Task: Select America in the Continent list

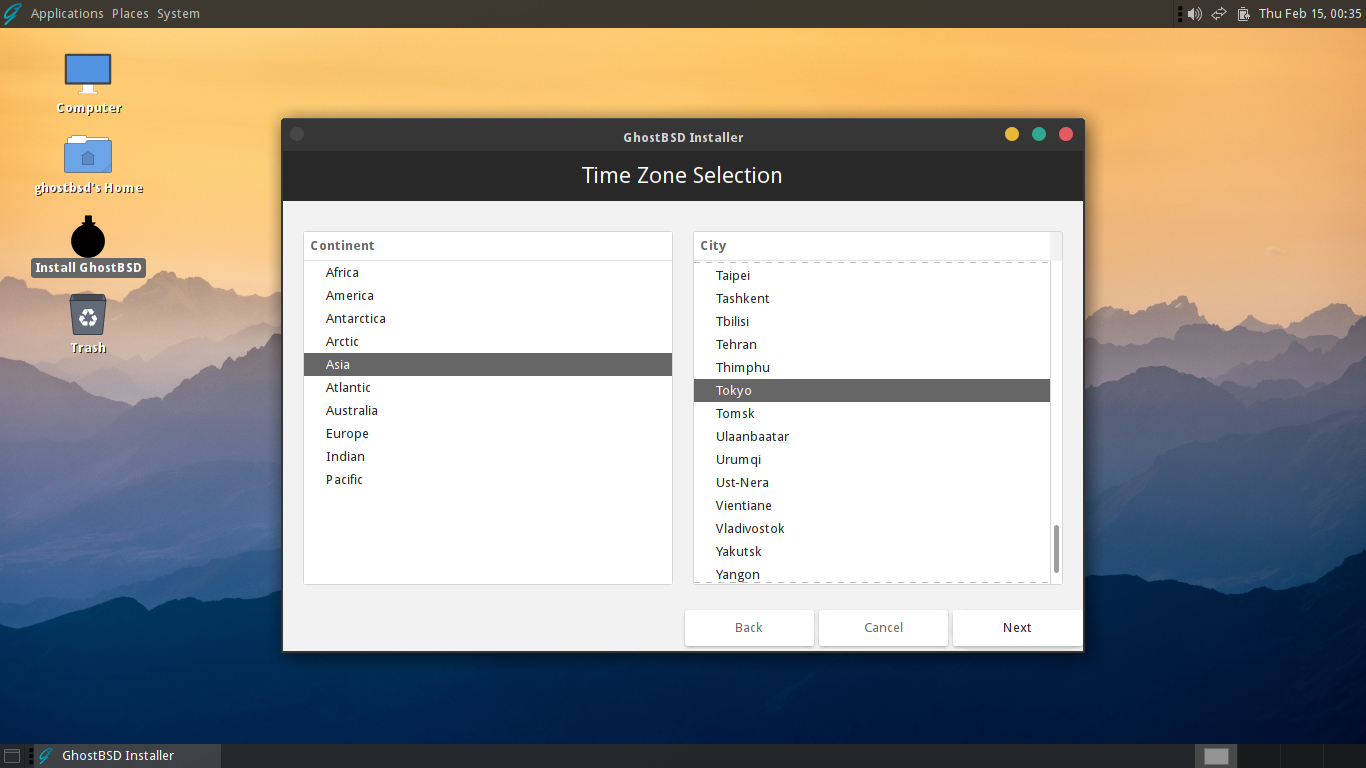Action: click(488, 296)
